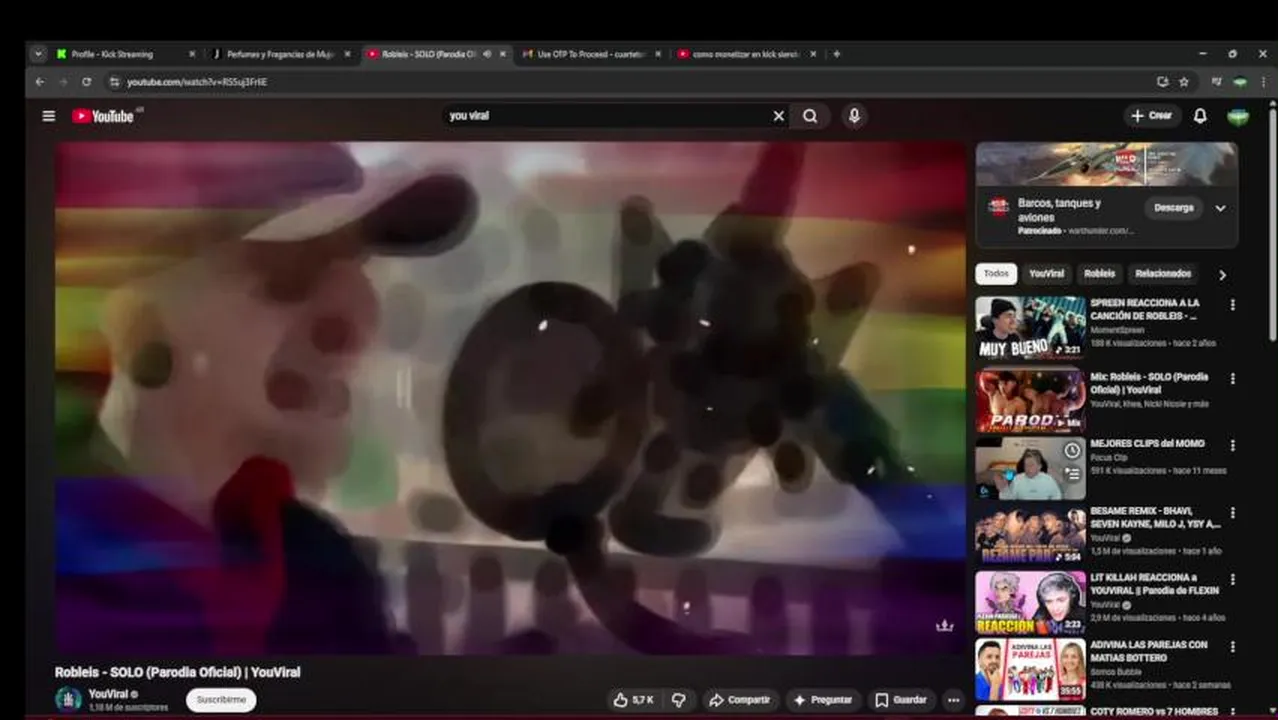The height and width of the screenshot is (720, 1278).
Task: Open SPREEN REACCIONA video thumbnail
Action: pyautogui.click(x=1031, y=327)
